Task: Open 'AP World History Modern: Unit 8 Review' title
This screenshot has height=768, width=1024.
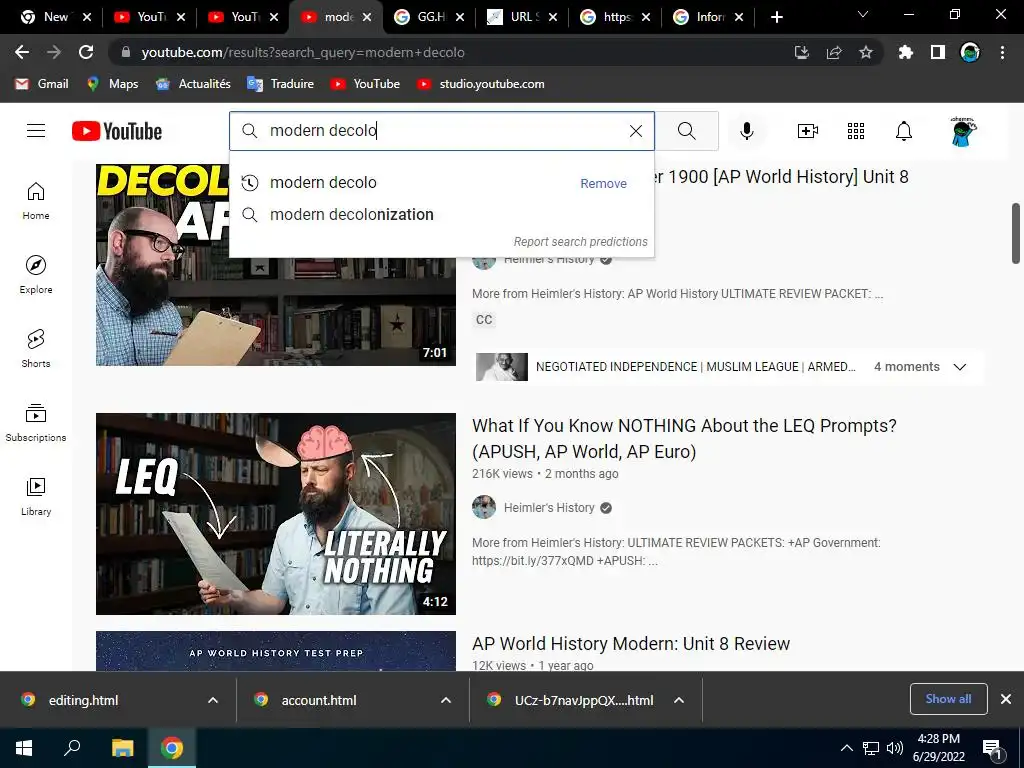Action: 631,643
